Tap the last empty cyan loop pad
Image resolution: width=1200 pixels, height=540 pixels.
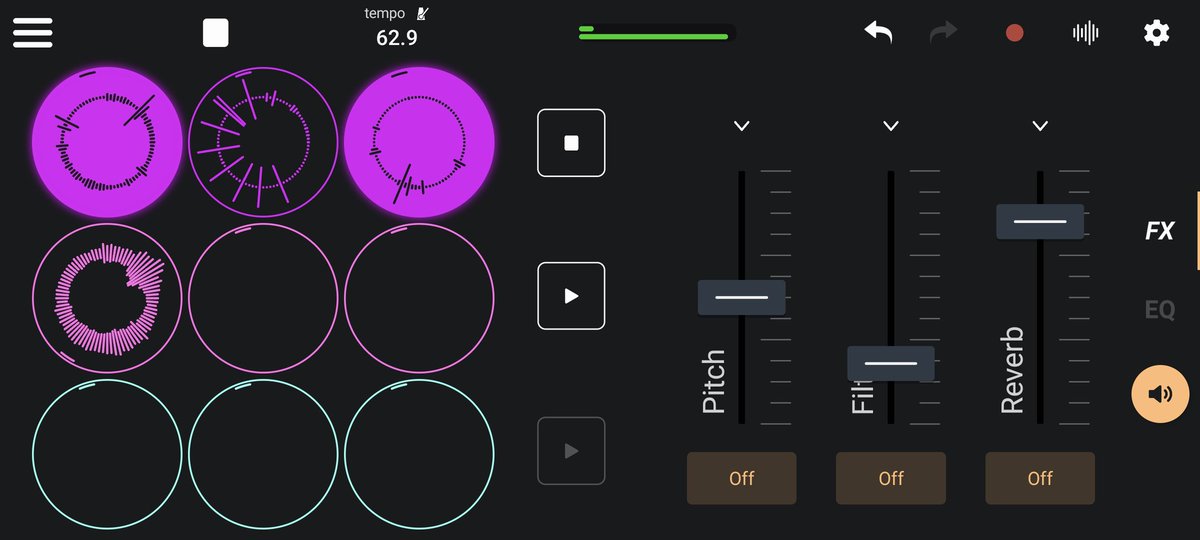(x=419, y=454)
